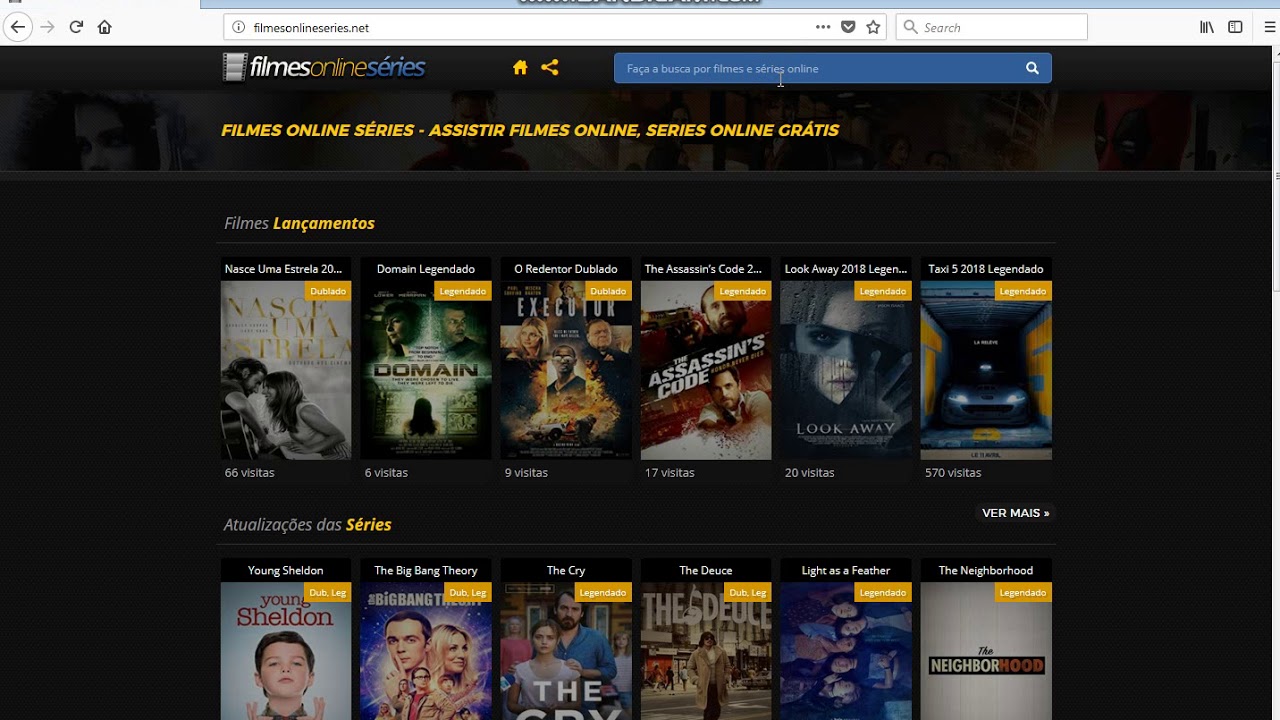Click the 66 visitas text
The image size is (1280, 720).
249,473
